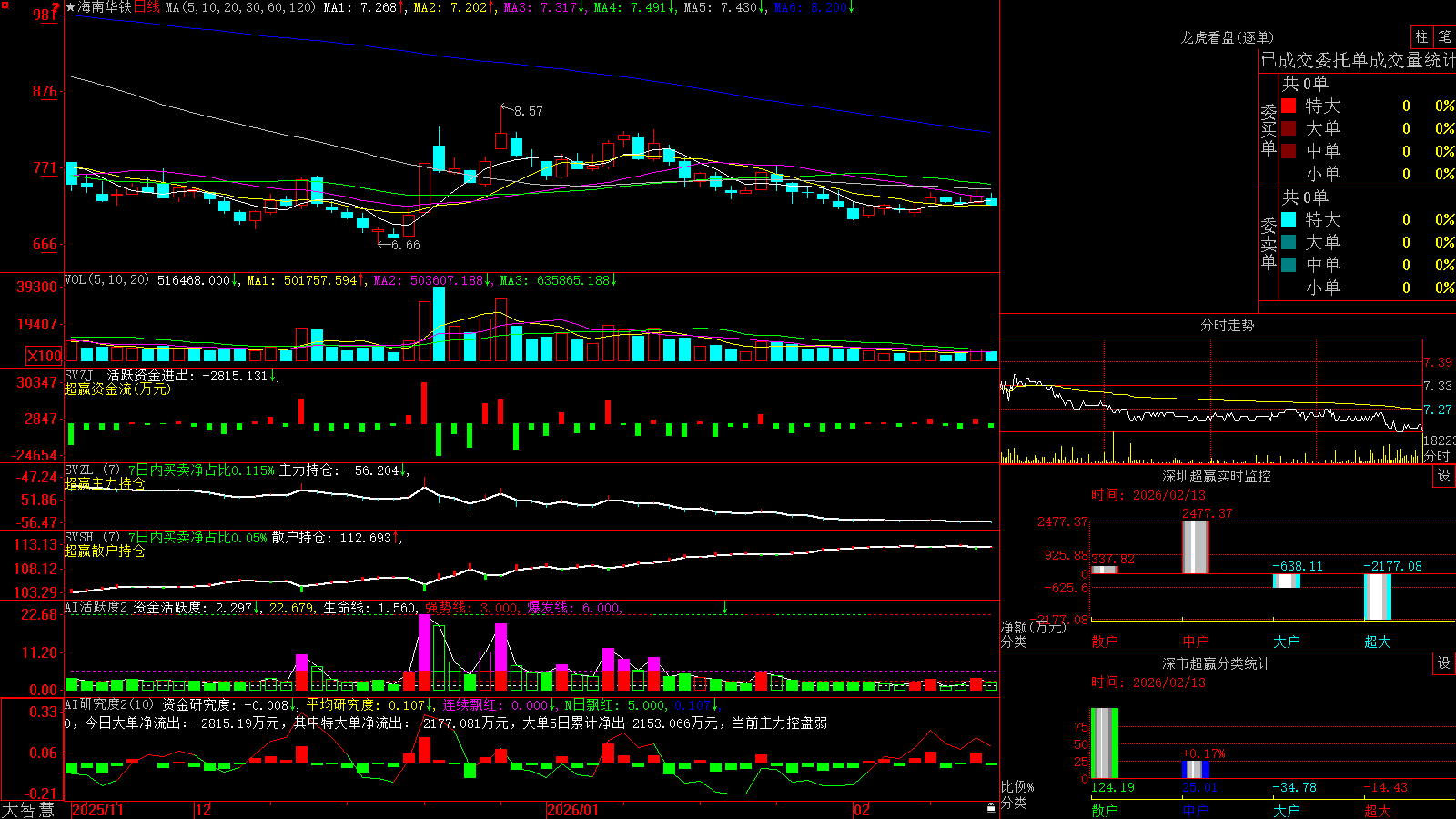Viewport: 1456px width, 819px height.
Task: Click the -2177.08 超大 bar in 深圳超赢实时监控
Action: pyautogui.click(x=1378, y=597)
